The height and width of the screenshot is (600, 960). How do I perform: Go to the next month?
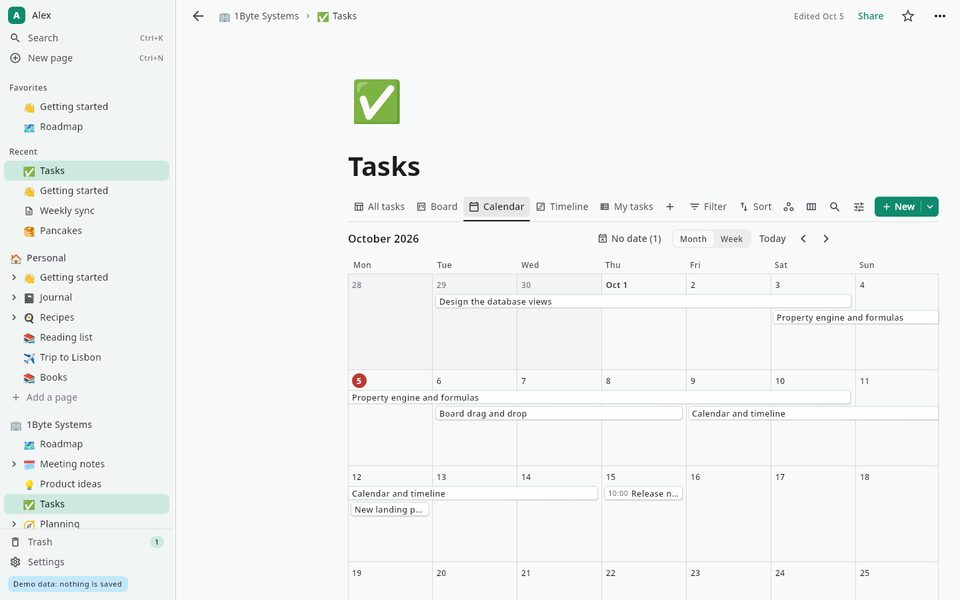[x=826, y=239]
